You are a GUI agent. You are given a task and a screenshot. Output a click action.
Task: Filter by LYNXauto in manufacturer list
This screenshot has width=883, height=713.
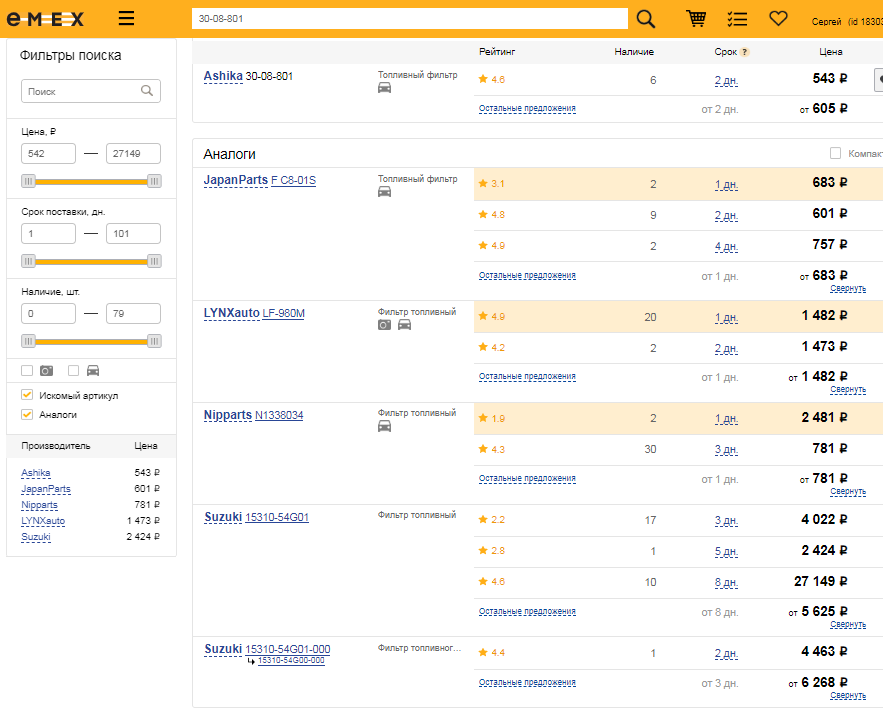click(x=43, y=521)
